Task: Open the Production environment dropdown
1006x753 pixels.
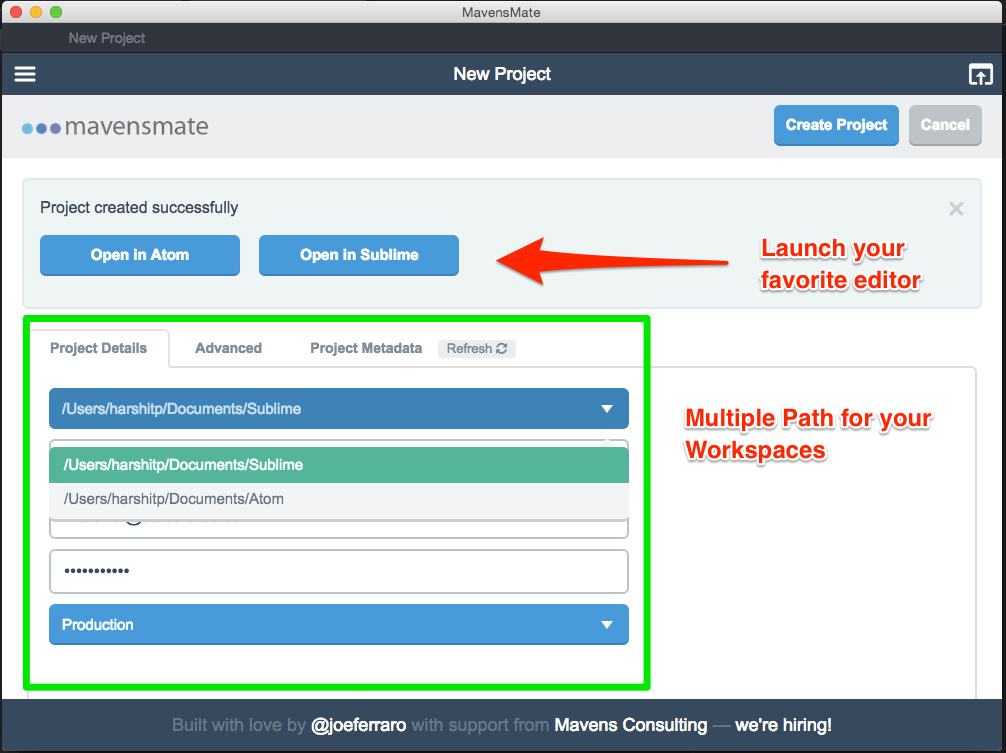Action: [339, 625]
